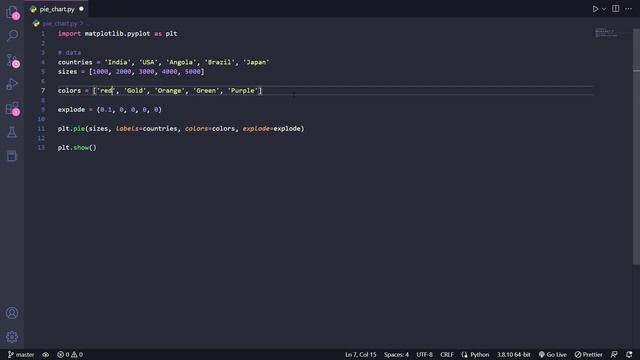
Task: Click the minimap code preview
Action: 606,33
